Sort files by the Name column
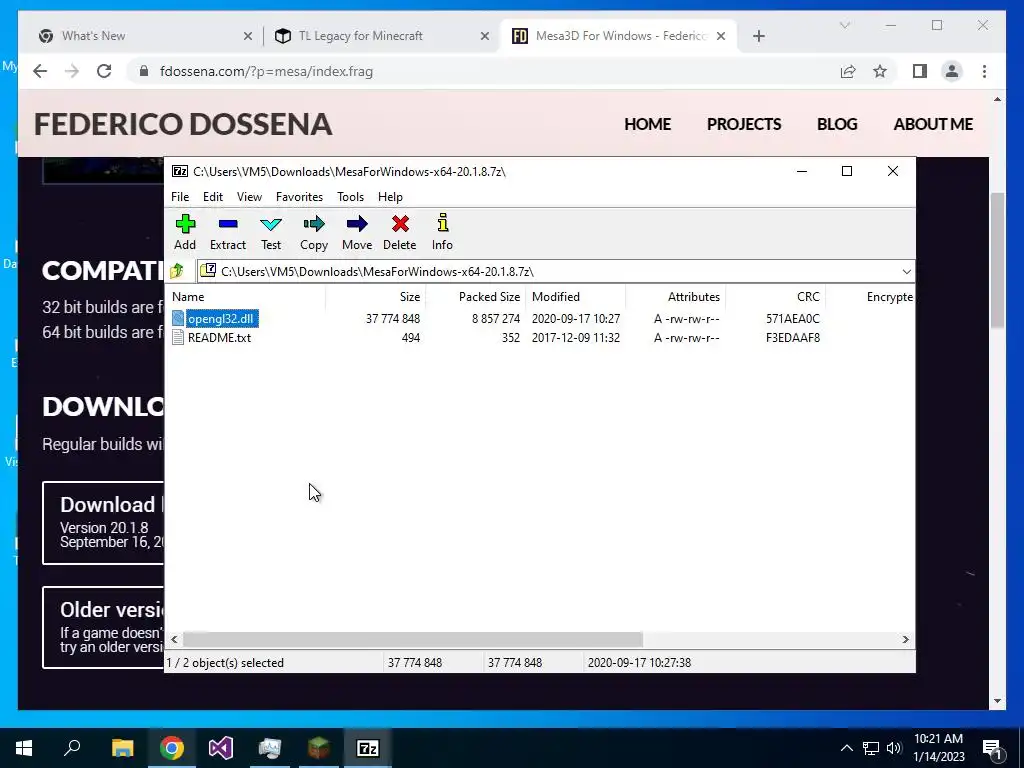The height and width of the screenshot is (768, 1024). [x=246, y=296]
